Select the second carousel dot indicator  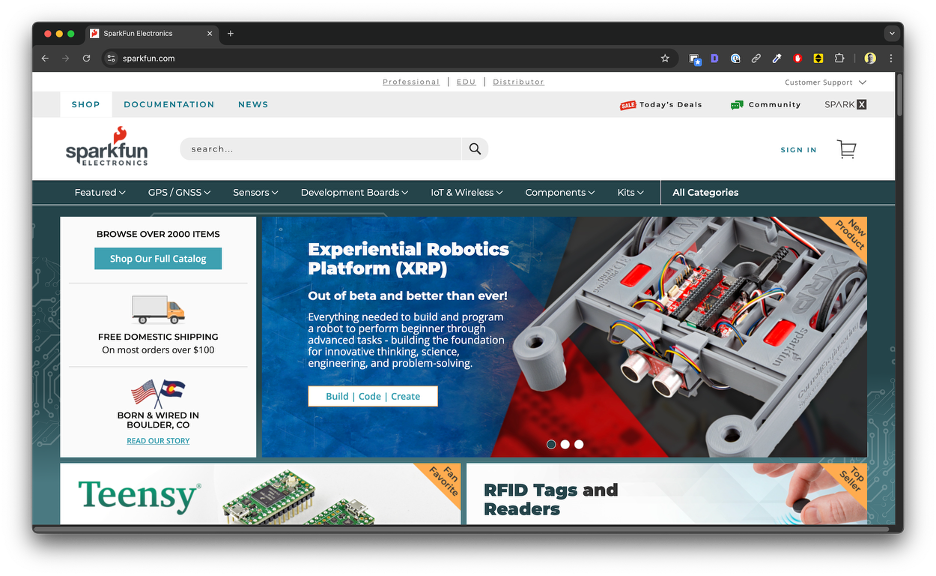pyautogui.click(x=565, y=444)
